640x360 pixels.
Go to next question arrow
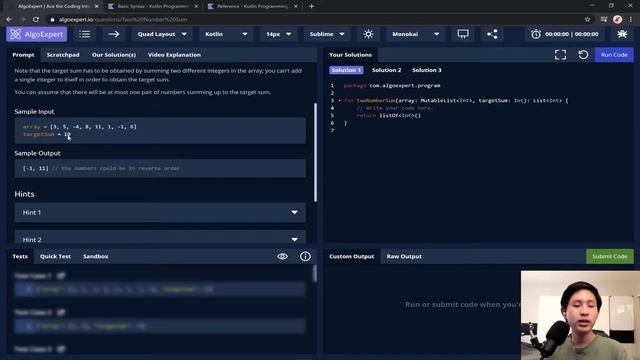point(114,34)
